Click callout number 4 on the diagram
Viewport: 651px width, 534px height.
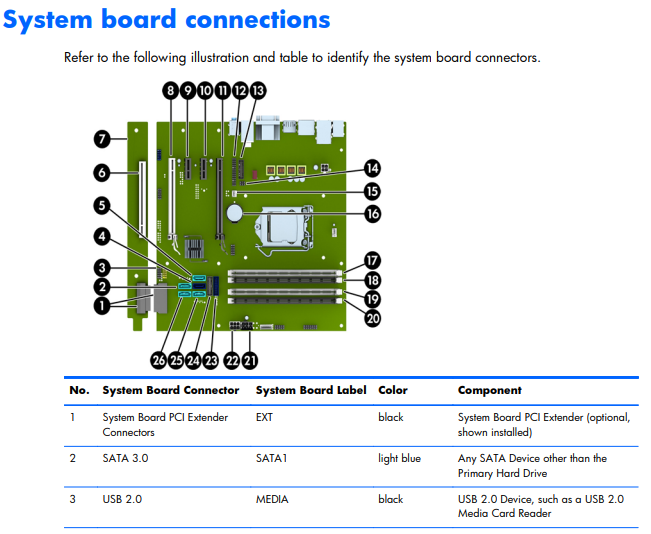coord(102,237)
